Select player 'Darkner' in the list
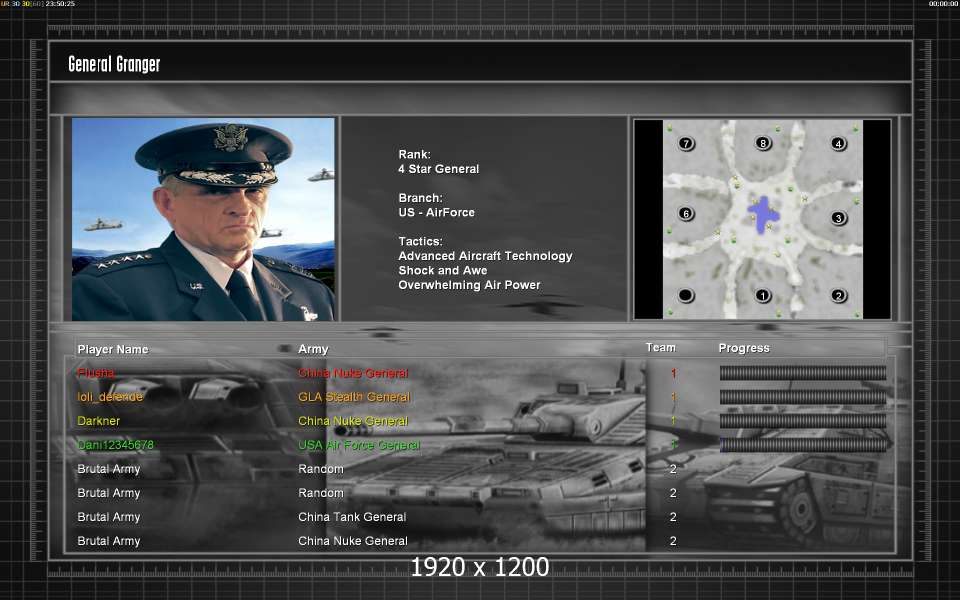The width and height of the screenshot is (960, 600). pyautogui.click(x=99, y=421)
